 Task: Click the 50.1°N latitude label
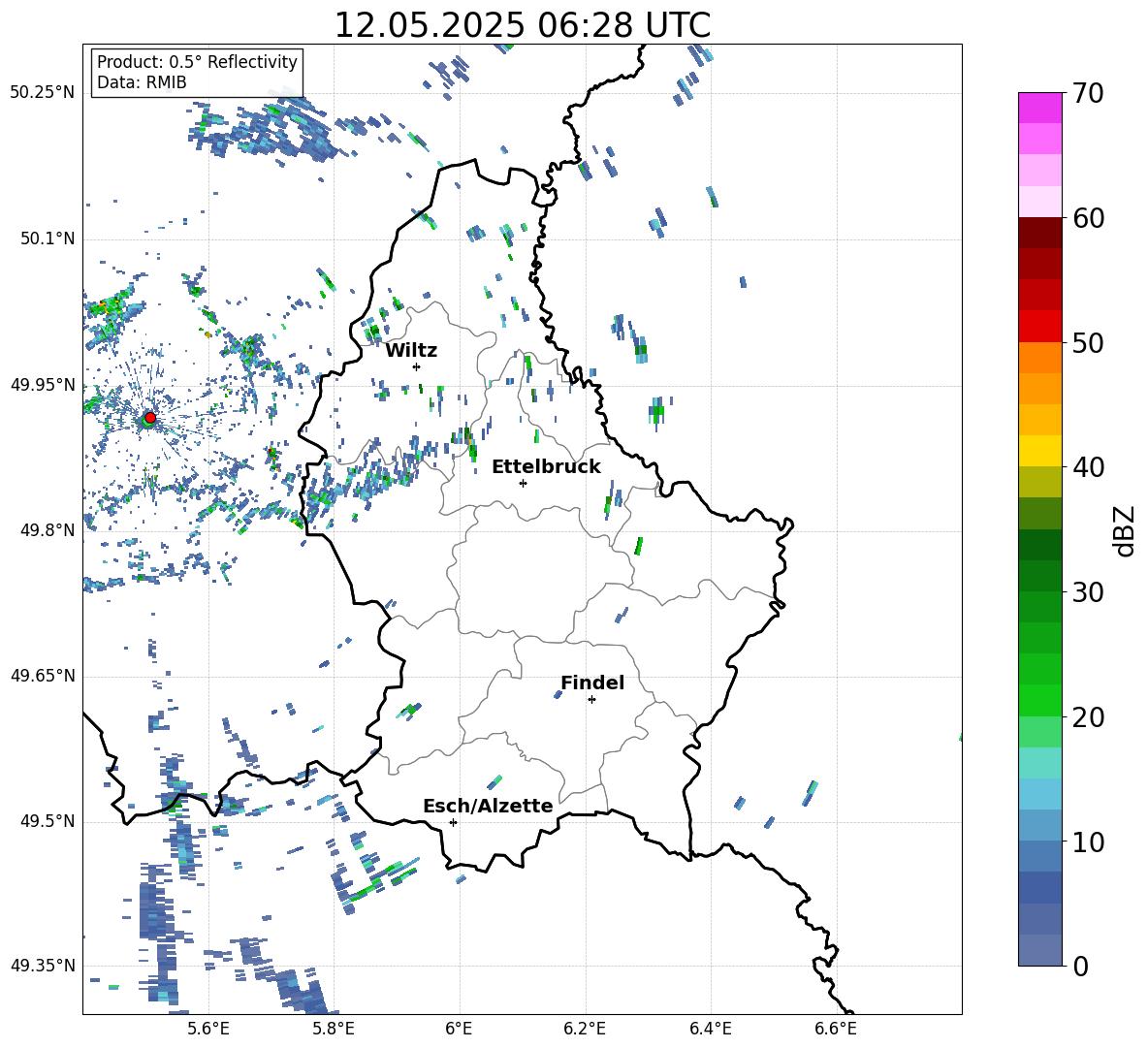click(48, 238)
